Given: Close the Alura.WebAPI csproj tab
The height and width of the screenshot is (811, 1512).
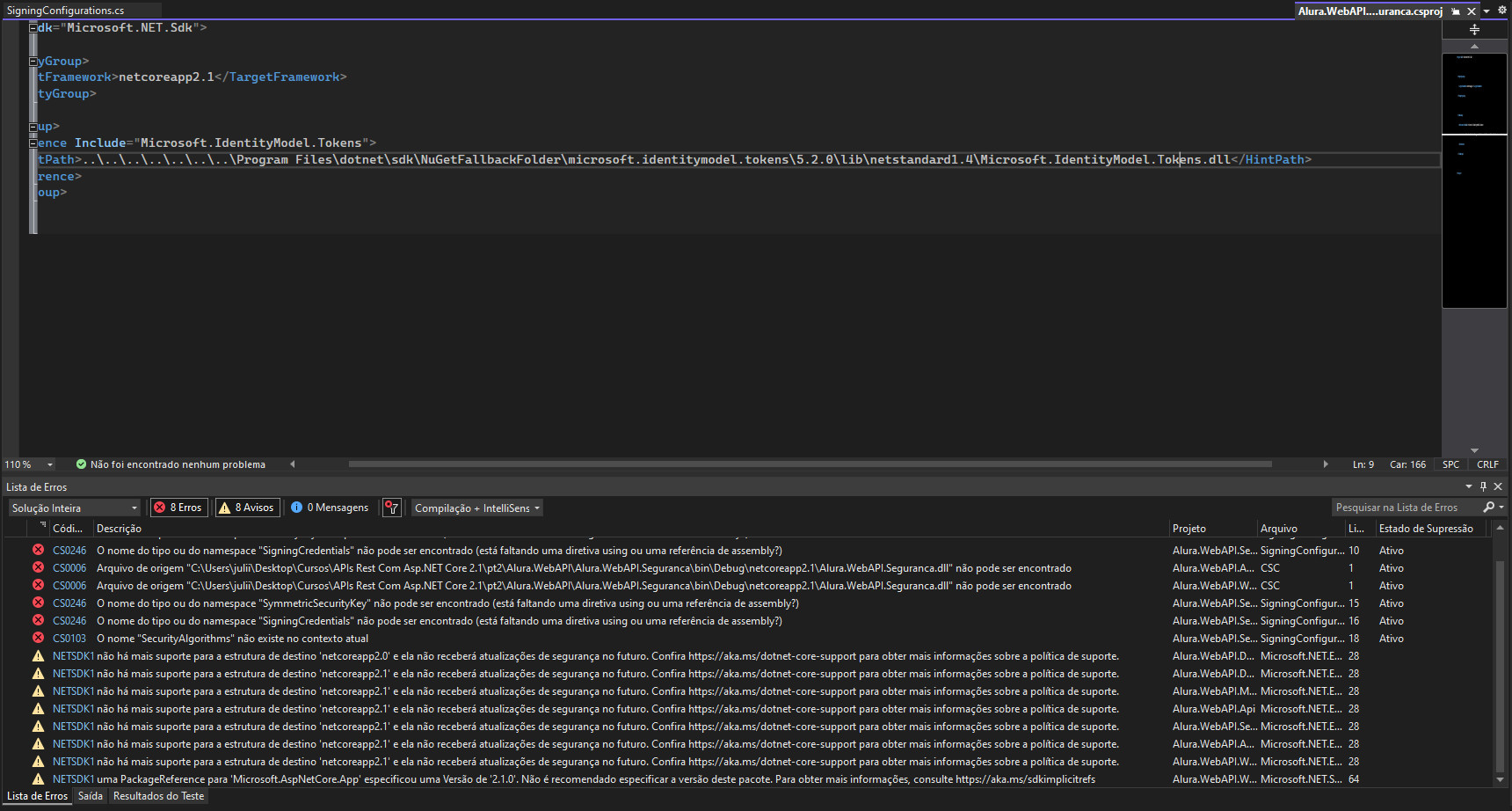Looking at the screenshot, I should click(x=1472, y=11).
